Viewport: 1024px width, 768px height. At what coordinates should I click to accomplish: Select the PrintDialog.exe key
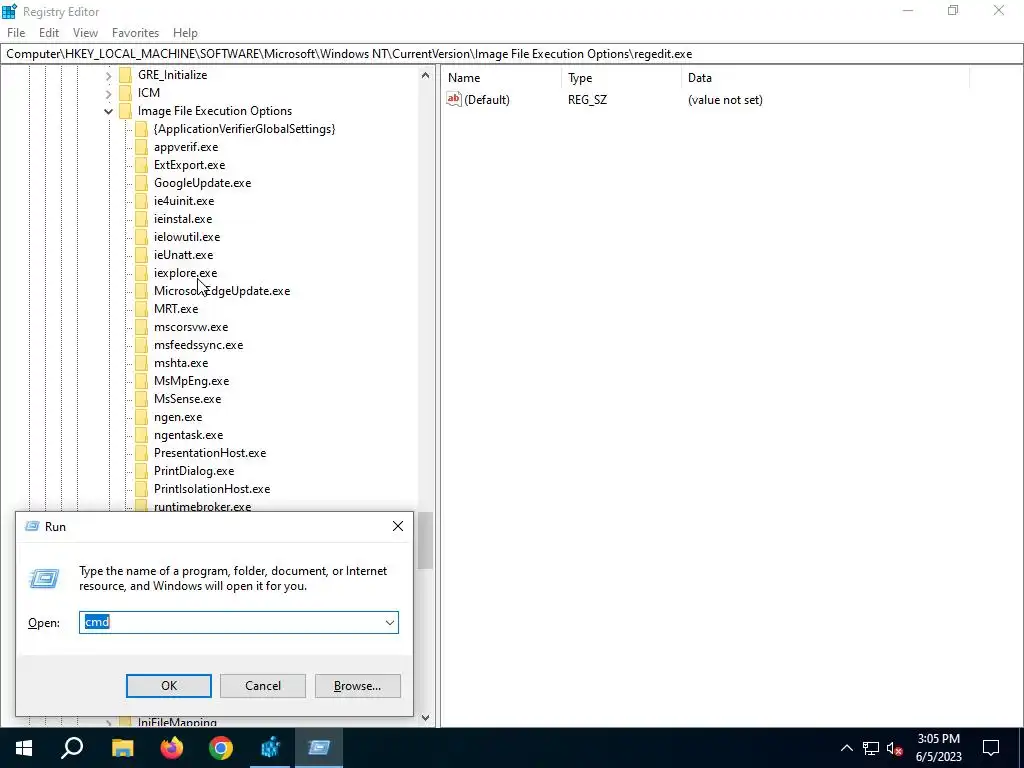(194, 470)
